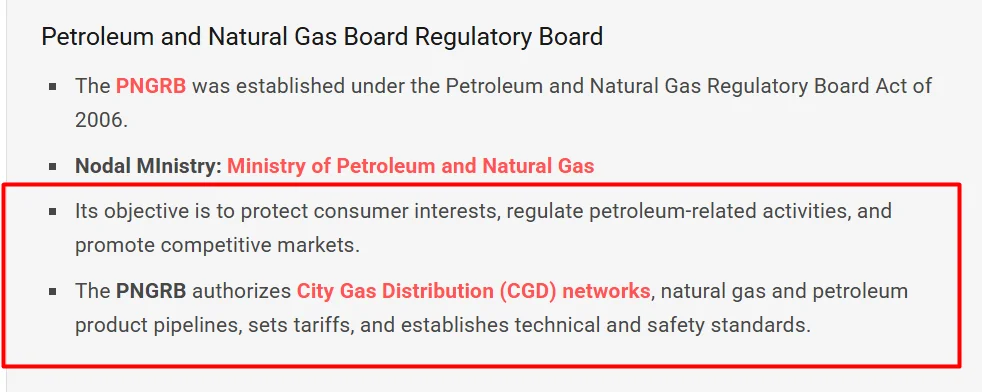Open Ministry of Petroleum and Natural Gas link
The image size is (982, 392).
pyautogui.click(x=411, y=166)
